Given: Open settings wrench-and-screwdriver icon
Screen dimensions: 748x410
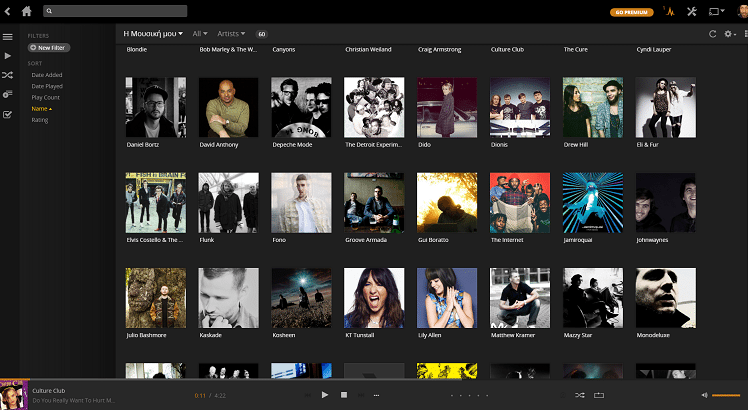Looking at the screenshot, I should coord(692,11).
